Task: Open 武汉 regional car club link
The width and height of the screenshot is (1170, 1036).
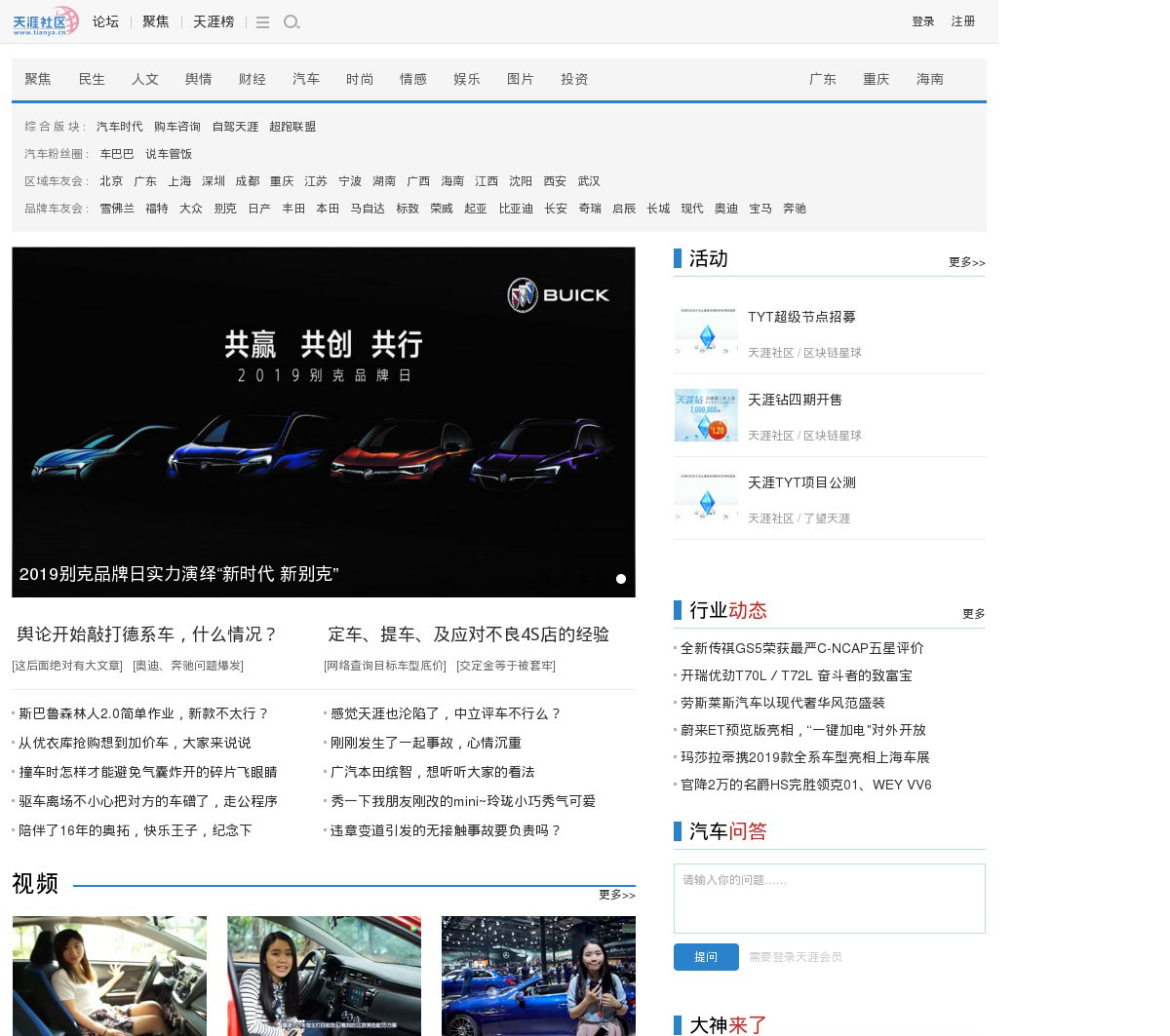Action: point(589,181)
